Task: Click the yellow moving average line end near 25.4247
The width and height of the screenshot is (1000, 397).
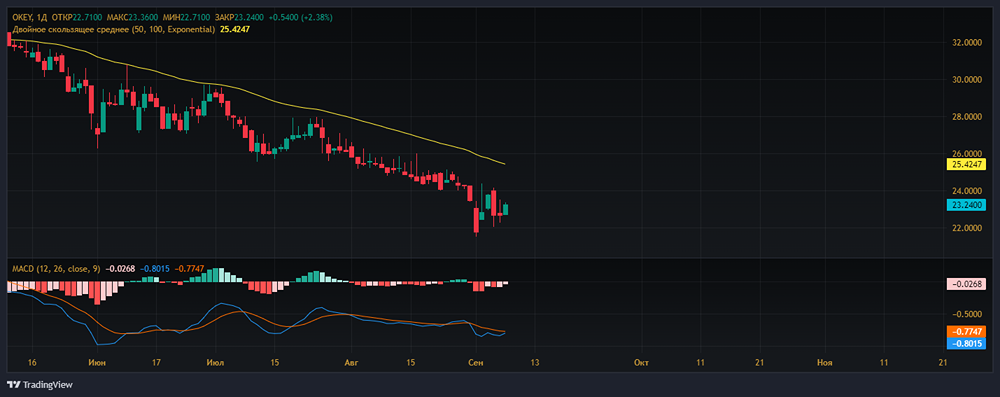Action: point(504,163)
